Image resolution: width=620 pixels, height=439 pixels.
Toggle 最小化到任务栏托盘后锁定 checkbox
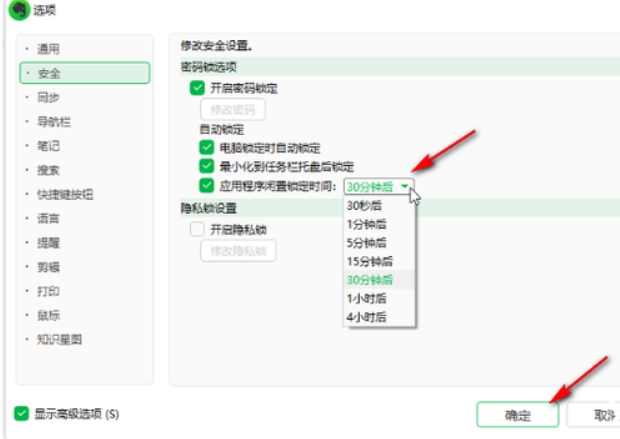[206, 166]
